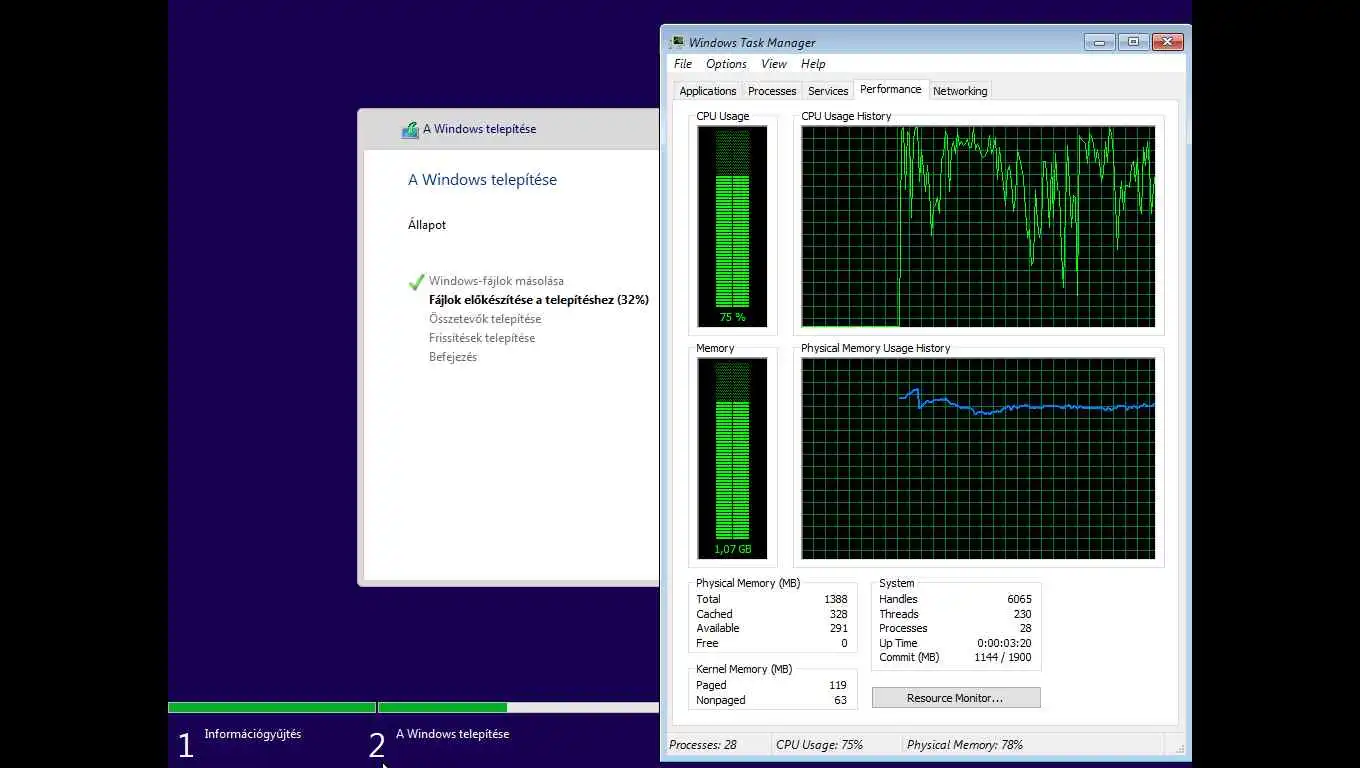Click the Összetevők telepítése step text
Viewport: 1360px width, 768px height.
485,319
